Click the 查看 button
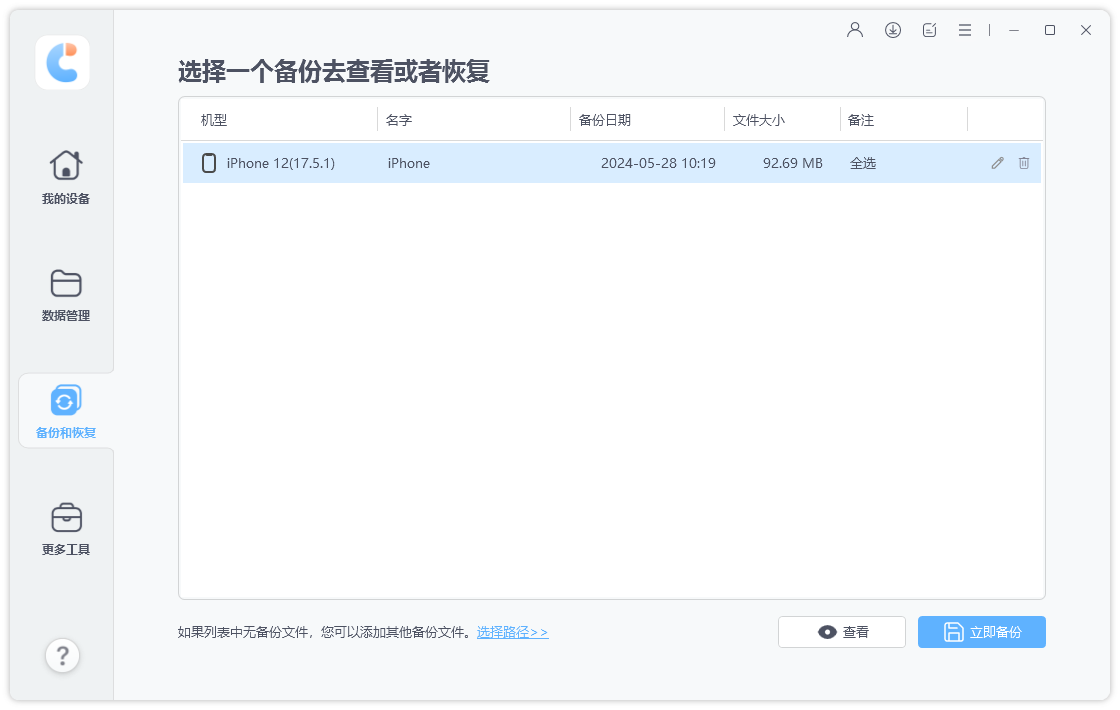 click(x=841, y=632)
